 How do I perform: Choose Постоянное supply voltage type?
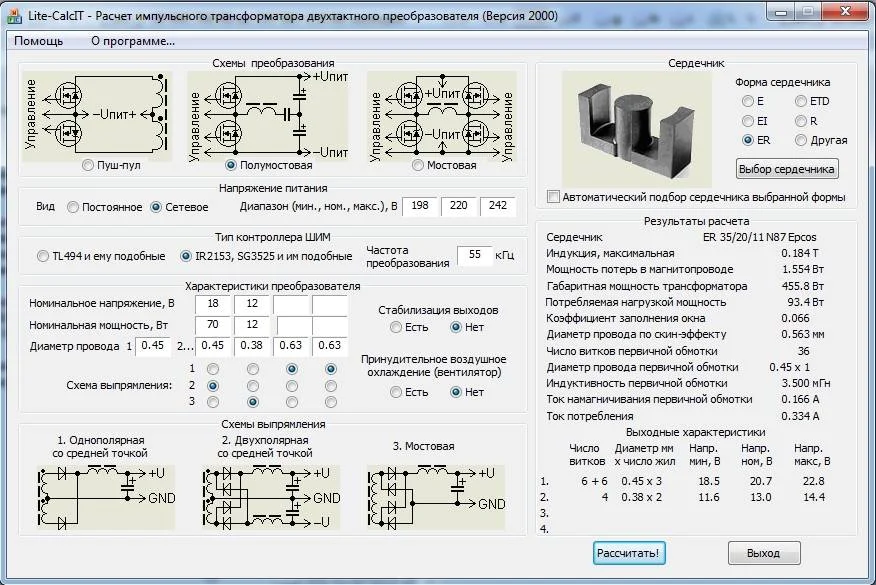click(x=73, y=207)
